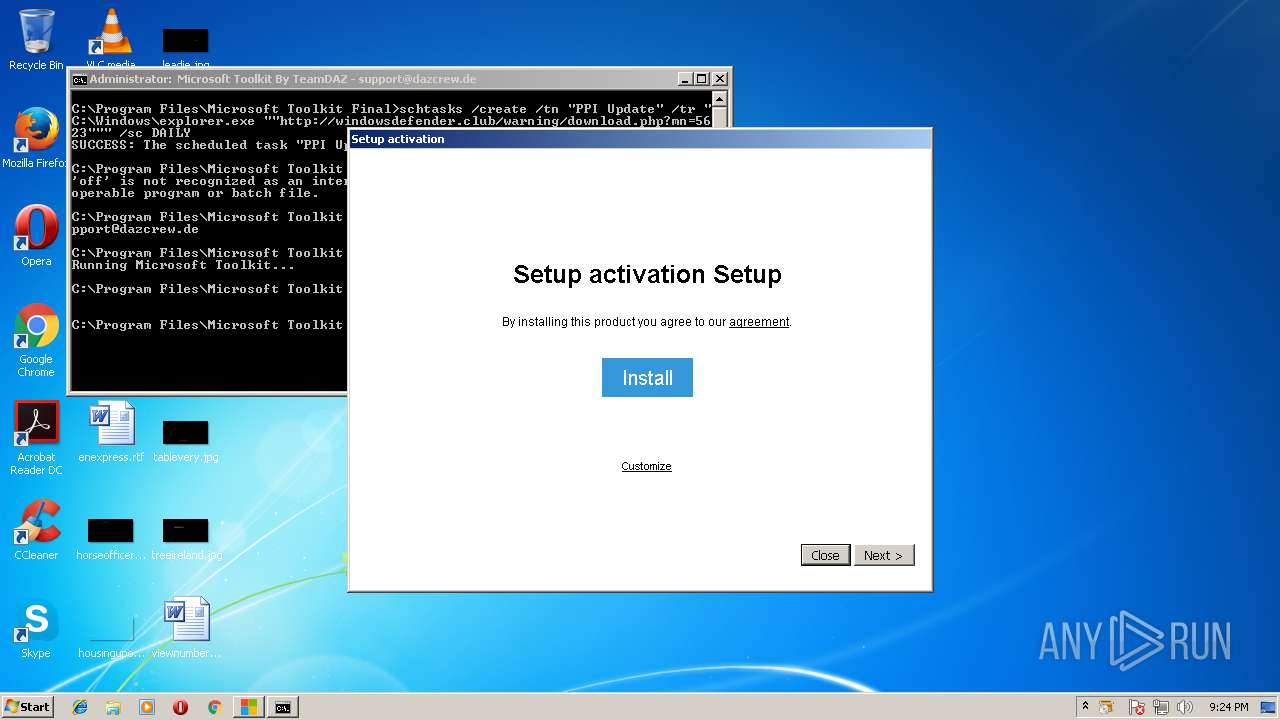Show hidden system tray icons
This screenshot has height=720, width=1280.
pyautogui.click(x=1085, y=706)
